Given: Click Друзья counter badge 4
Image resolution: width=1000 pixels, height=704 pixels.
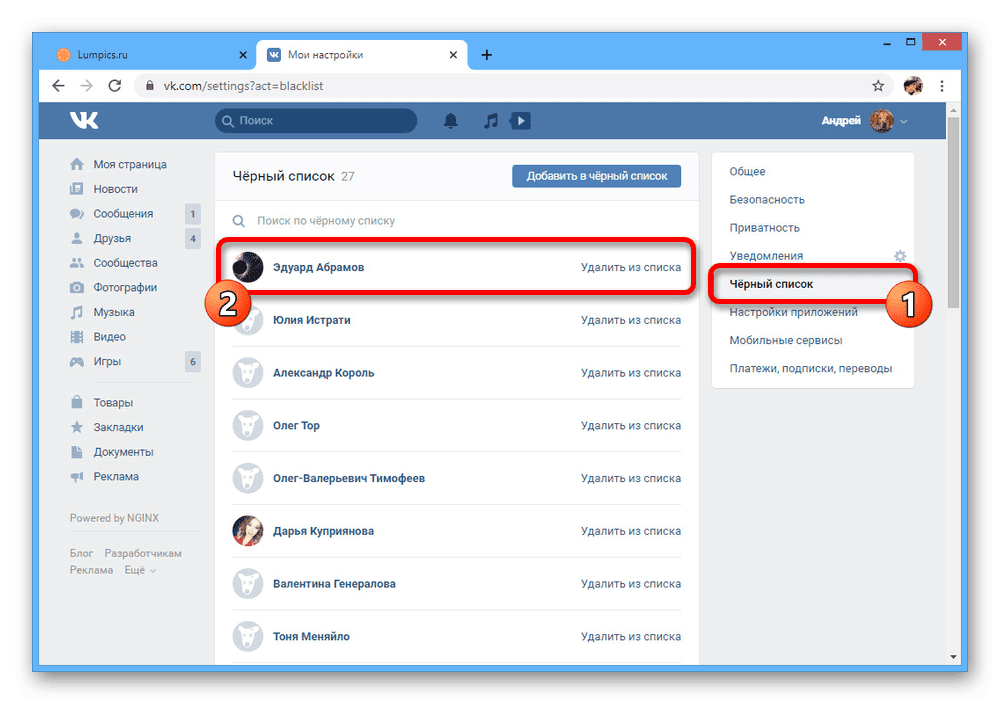Looking at the screenshot, I should tap(193, 238).
